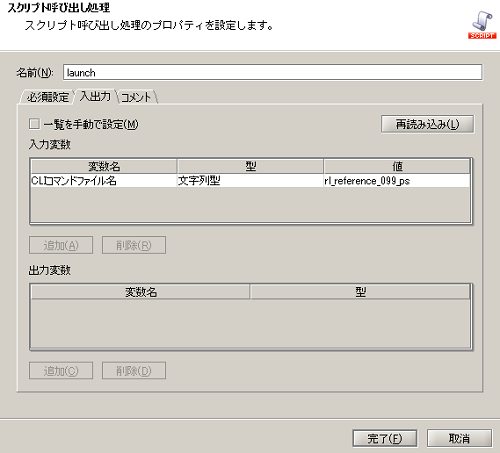Toggle 一覧を手動で設定 checkbox
The width and height of the screenshot is (500, 453).
pos(34,124)
